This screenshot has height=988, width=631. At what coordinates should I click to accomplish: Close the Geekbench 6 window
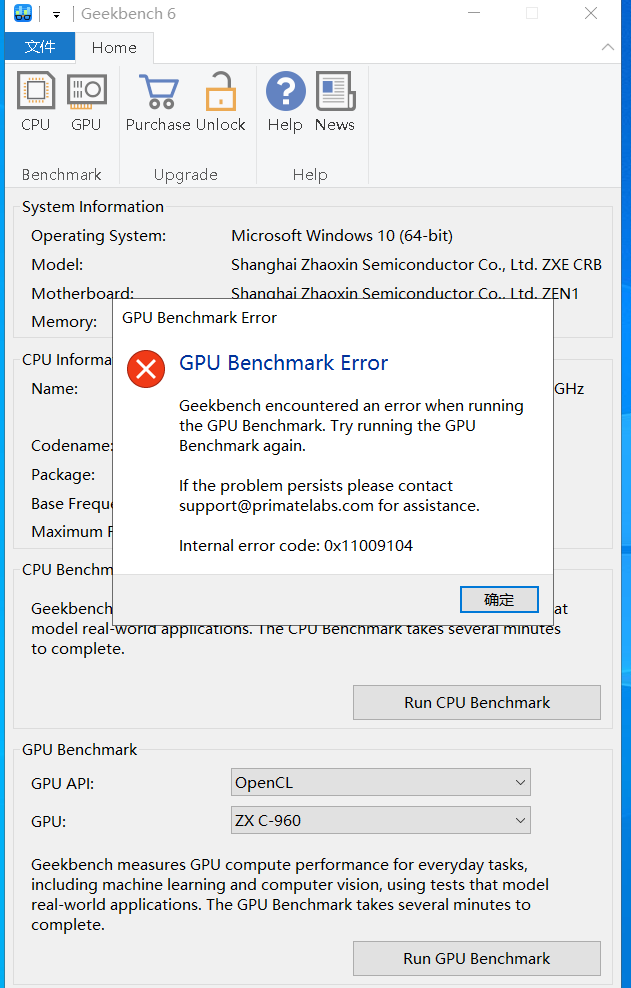coord(591,14)
